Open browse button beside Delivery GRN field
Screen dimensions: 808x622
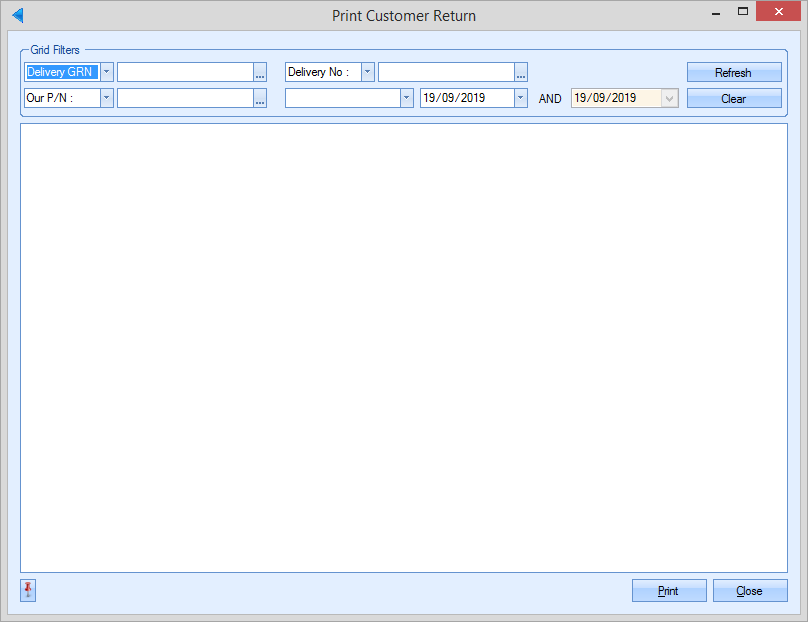(260, 72)
